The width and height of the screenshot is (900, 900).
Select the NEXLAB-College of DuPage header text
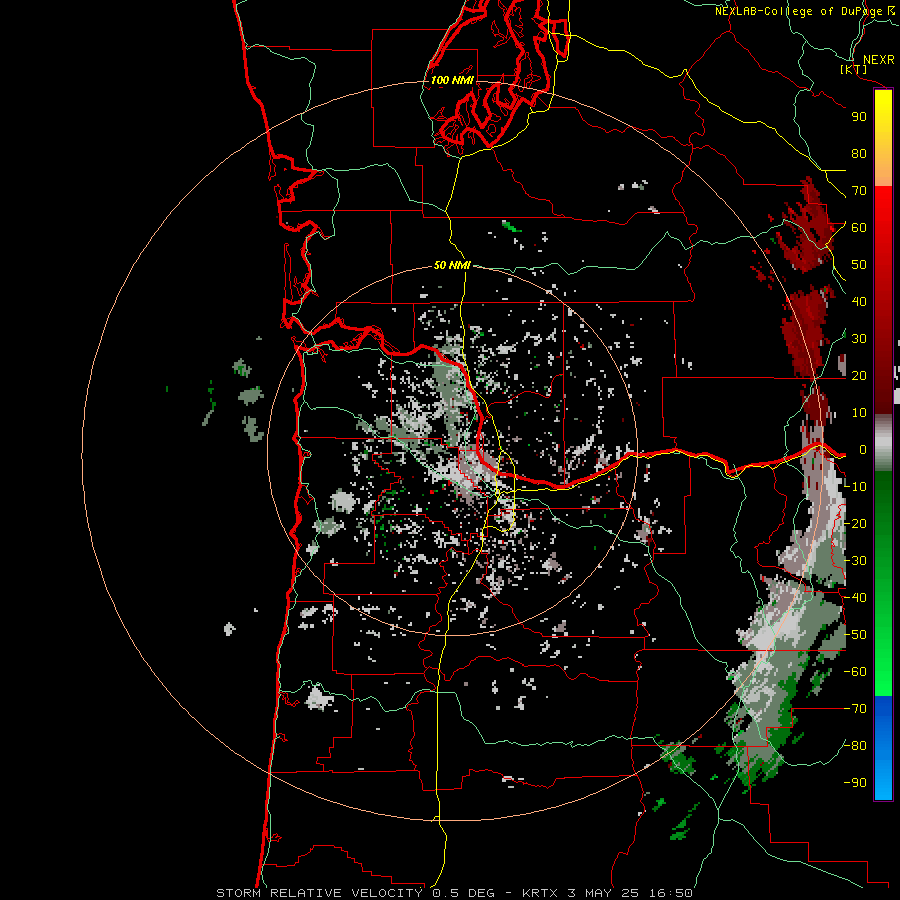pyautogui.click(x=805, y=11)
